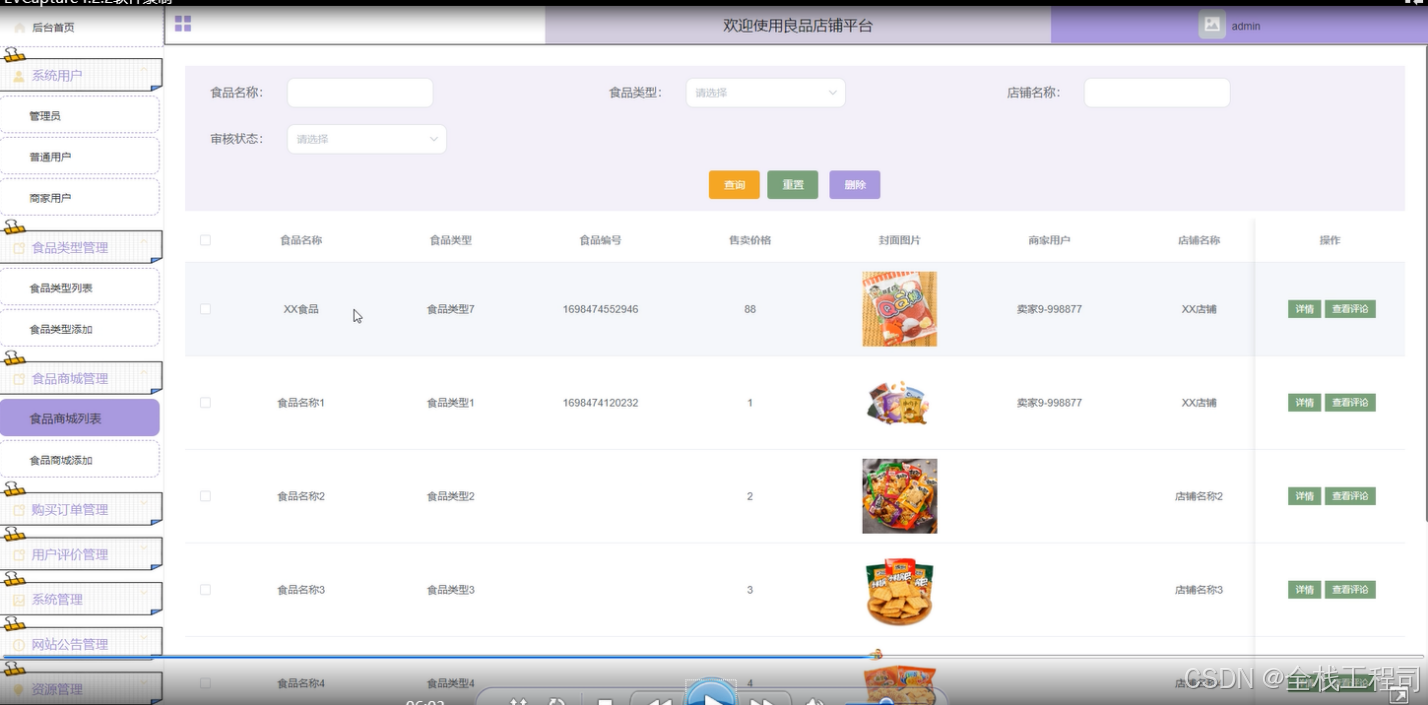Screen dimensions: 1428x705
Task: Click the orange 查询 search button
Action: pyautogui.click(x=734, y=185)
